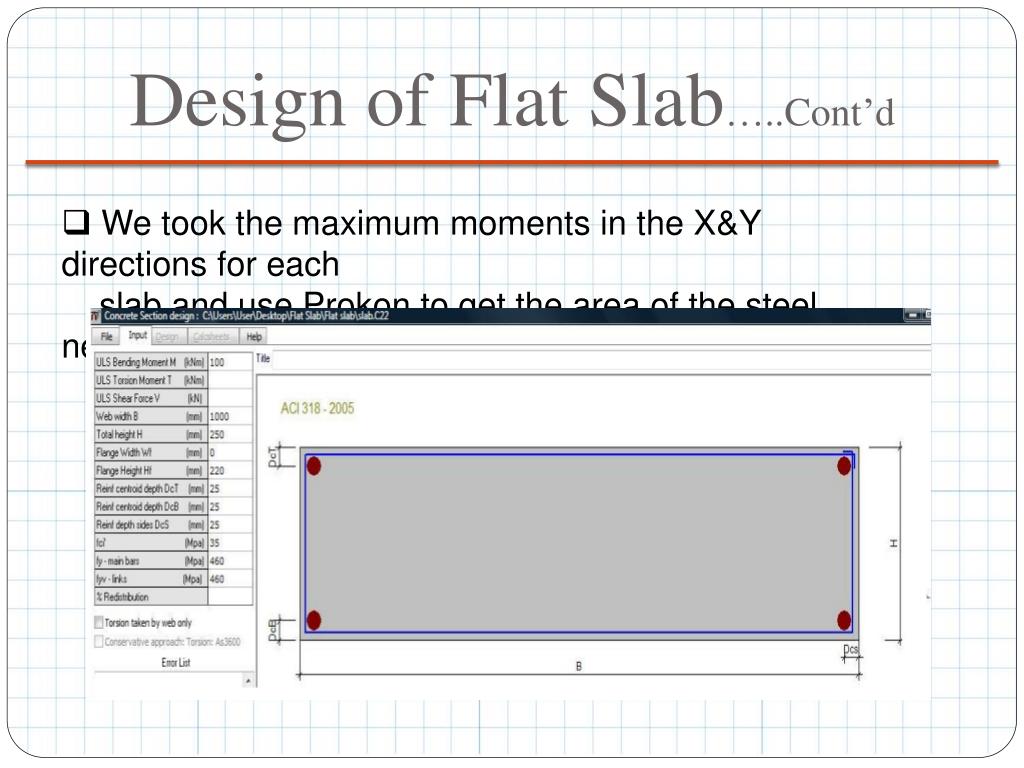
Task: Select the top-right rebar circle
Action: click(x=844, y=466)
